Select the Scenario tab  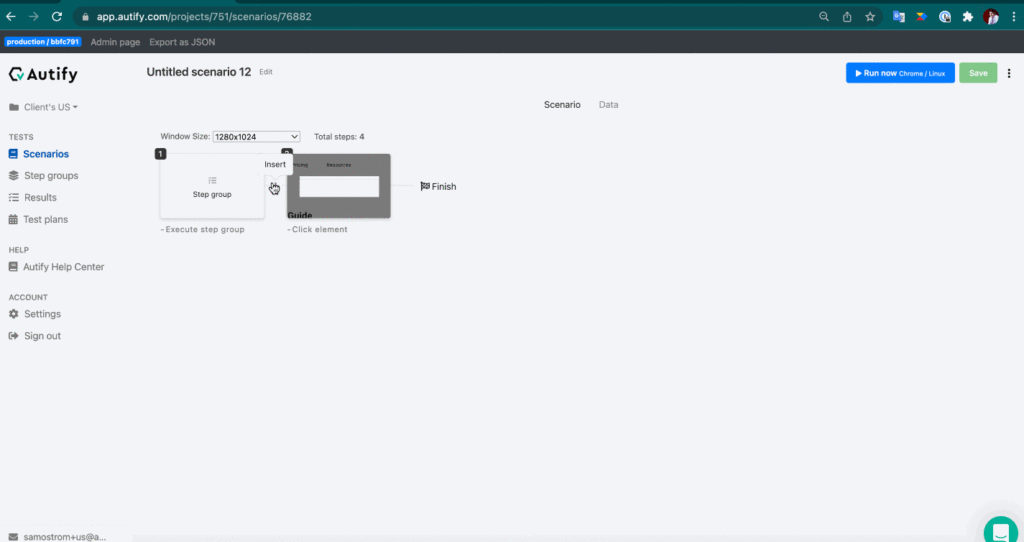[562, 105]
